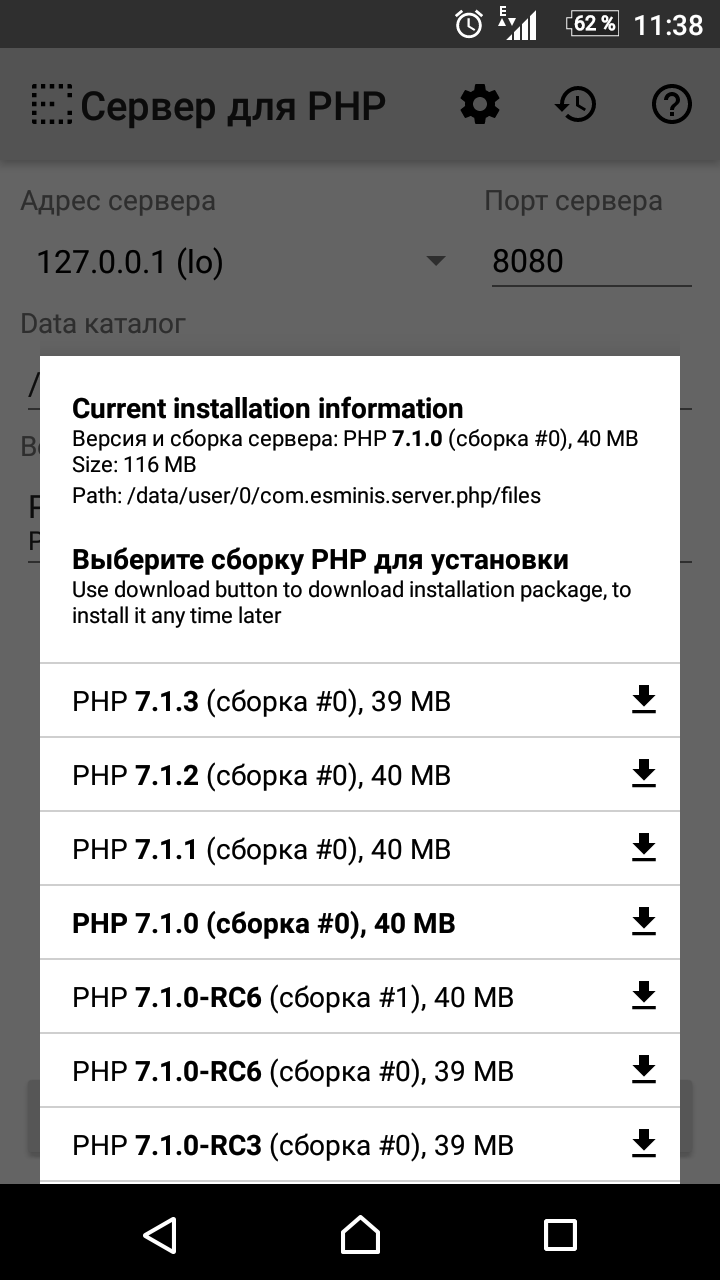Download the PHP 7.1.0-RC3 package
720x1280 pixels.
coord(644,1145)
